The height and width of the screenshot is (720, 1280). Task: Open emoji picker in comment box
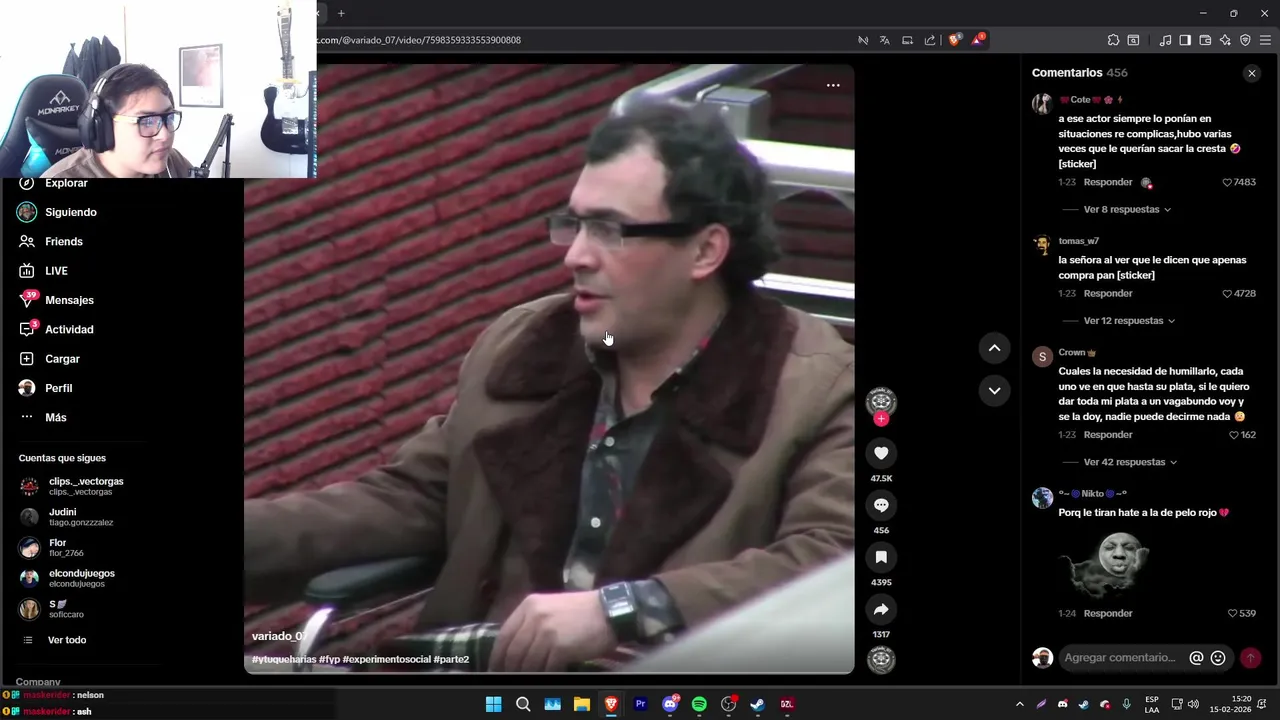click(1218, 658)
